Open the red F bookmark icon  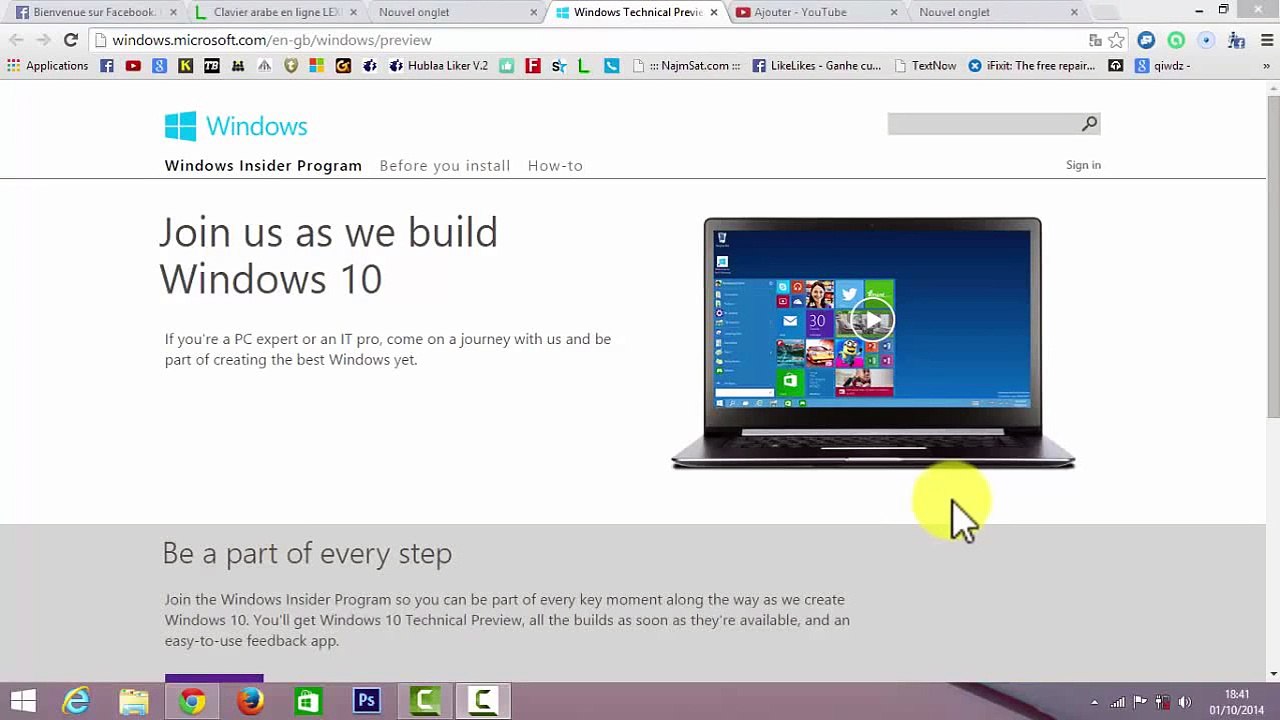[x=533, y=66]
